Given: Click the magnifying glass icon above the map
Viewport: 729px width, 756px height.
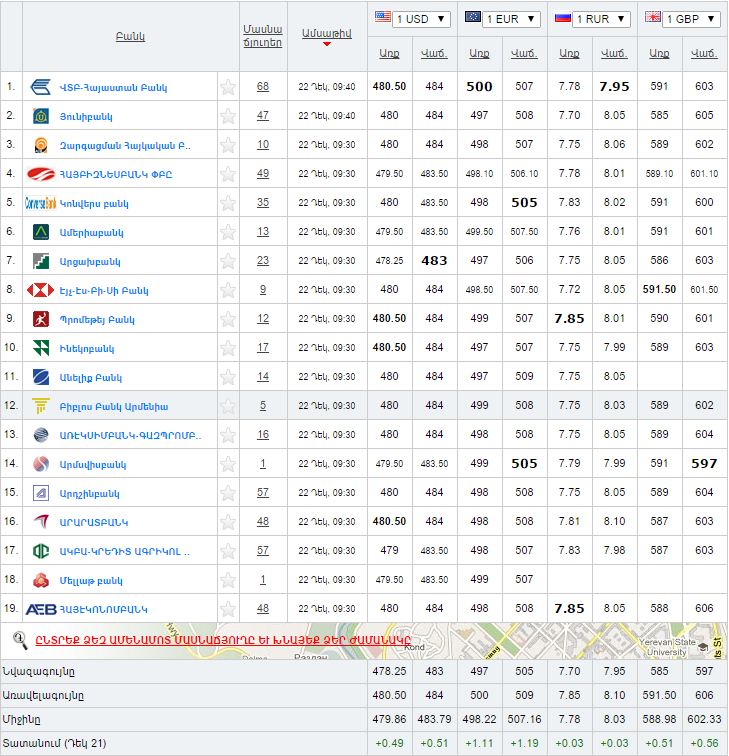Looking at the screenshot, I should click(19, 639).
